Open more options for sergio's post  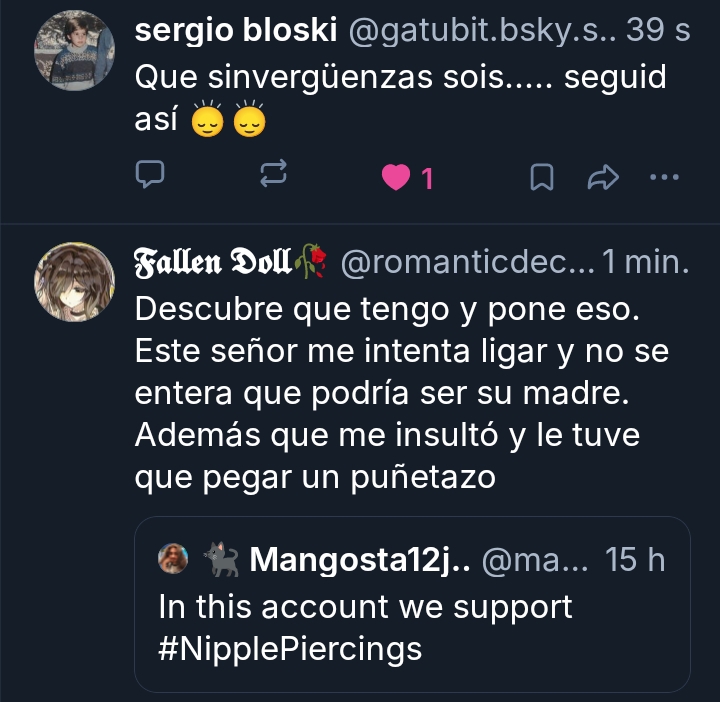click(664, 177)
